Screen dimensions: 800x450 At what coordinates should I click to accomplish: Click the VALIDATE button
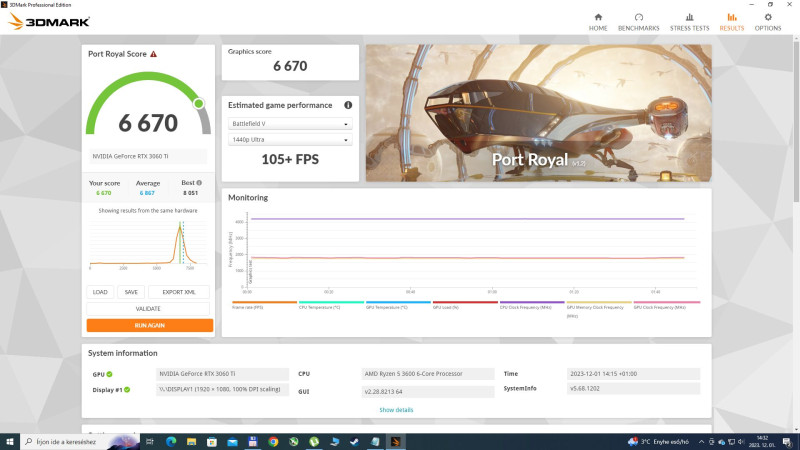(x=148, y=309)
